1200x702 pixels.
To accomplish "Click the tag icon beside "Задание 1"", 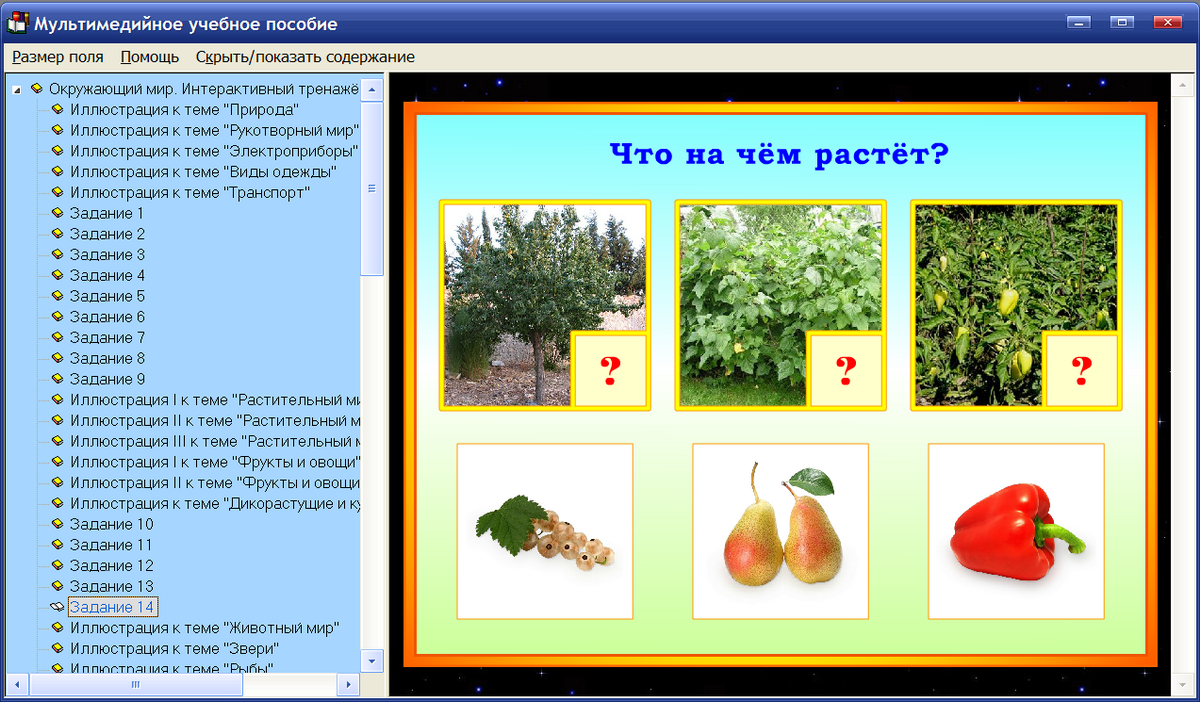I will pyautogui.click(x=58, y=213).
